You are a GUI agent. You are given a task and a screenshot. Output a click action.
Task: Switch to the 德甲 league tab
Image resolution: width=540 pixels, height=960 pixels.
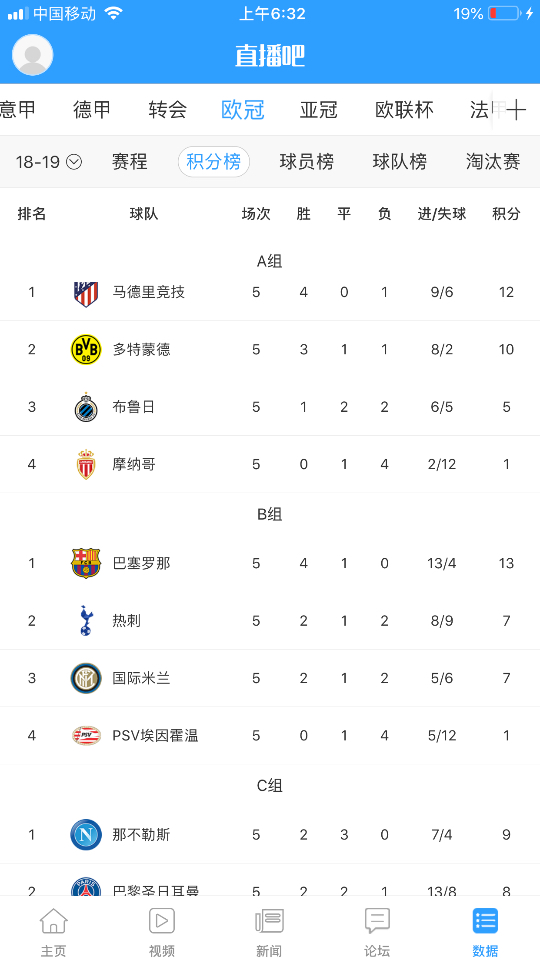[92, 110]
